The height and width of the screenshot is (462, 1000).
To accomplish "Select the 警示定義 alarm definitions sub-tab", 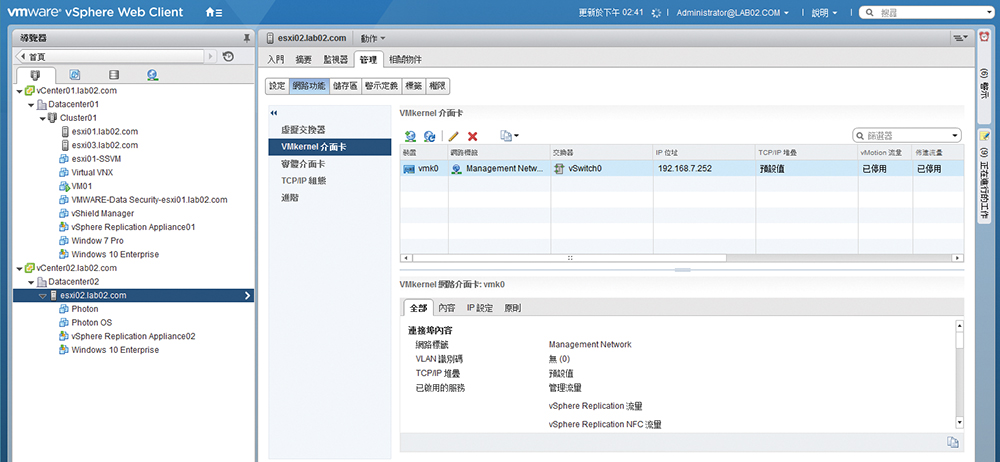I will click(381, 86).
